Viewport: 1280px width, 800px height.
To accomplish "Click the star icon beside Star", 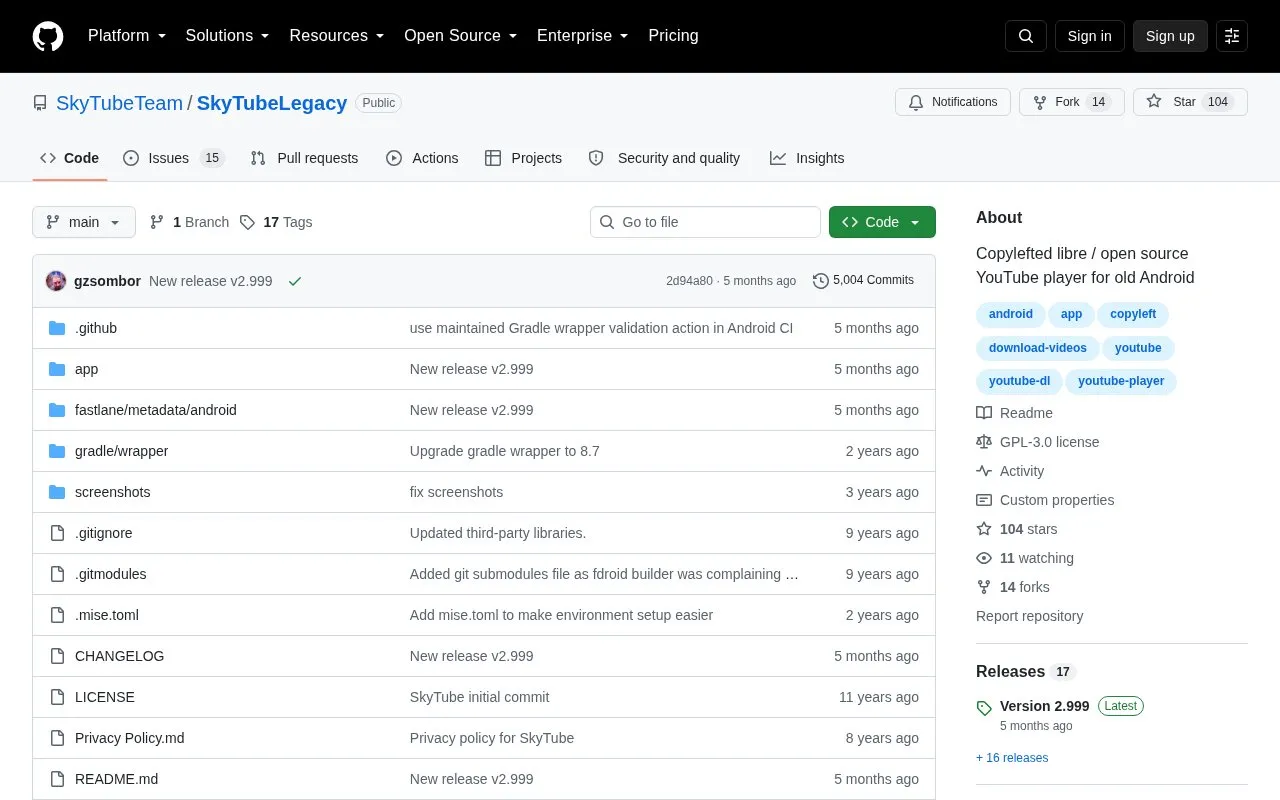I will click(1154, 102).
